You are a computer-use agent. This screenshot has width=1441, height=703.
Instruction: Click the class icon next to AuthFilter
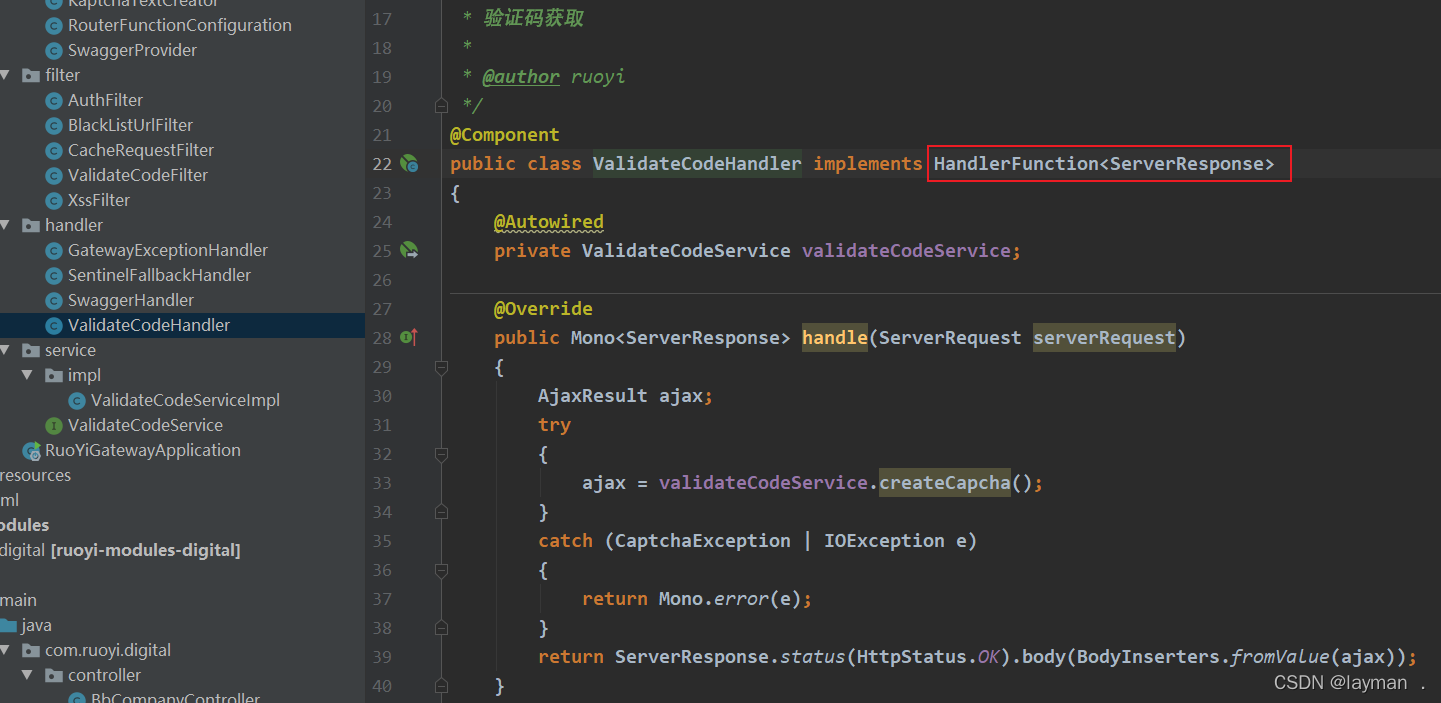tap(54, 100)
